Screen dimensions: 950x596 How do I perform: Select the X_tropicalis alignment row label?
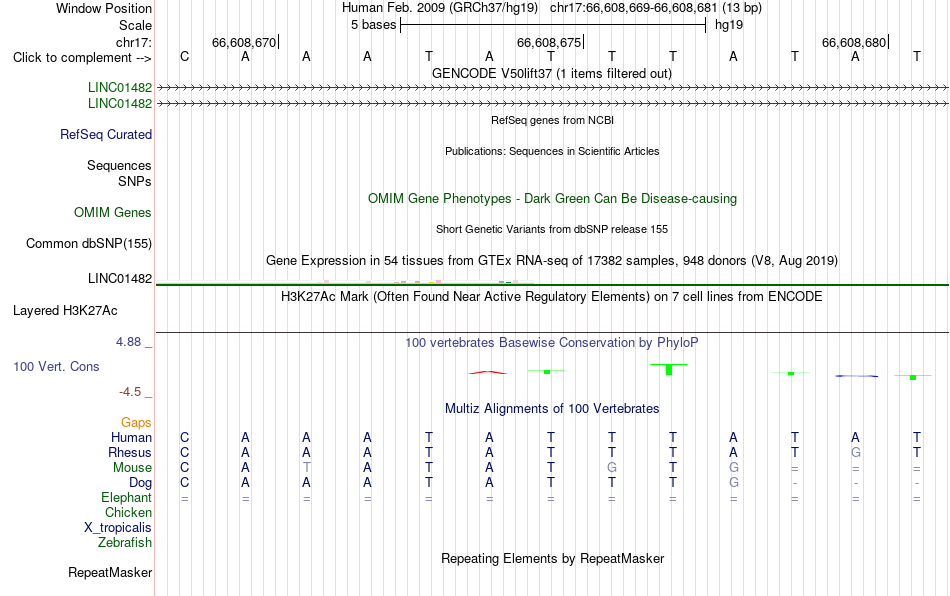pyautogui.click(x=118, y=528)
